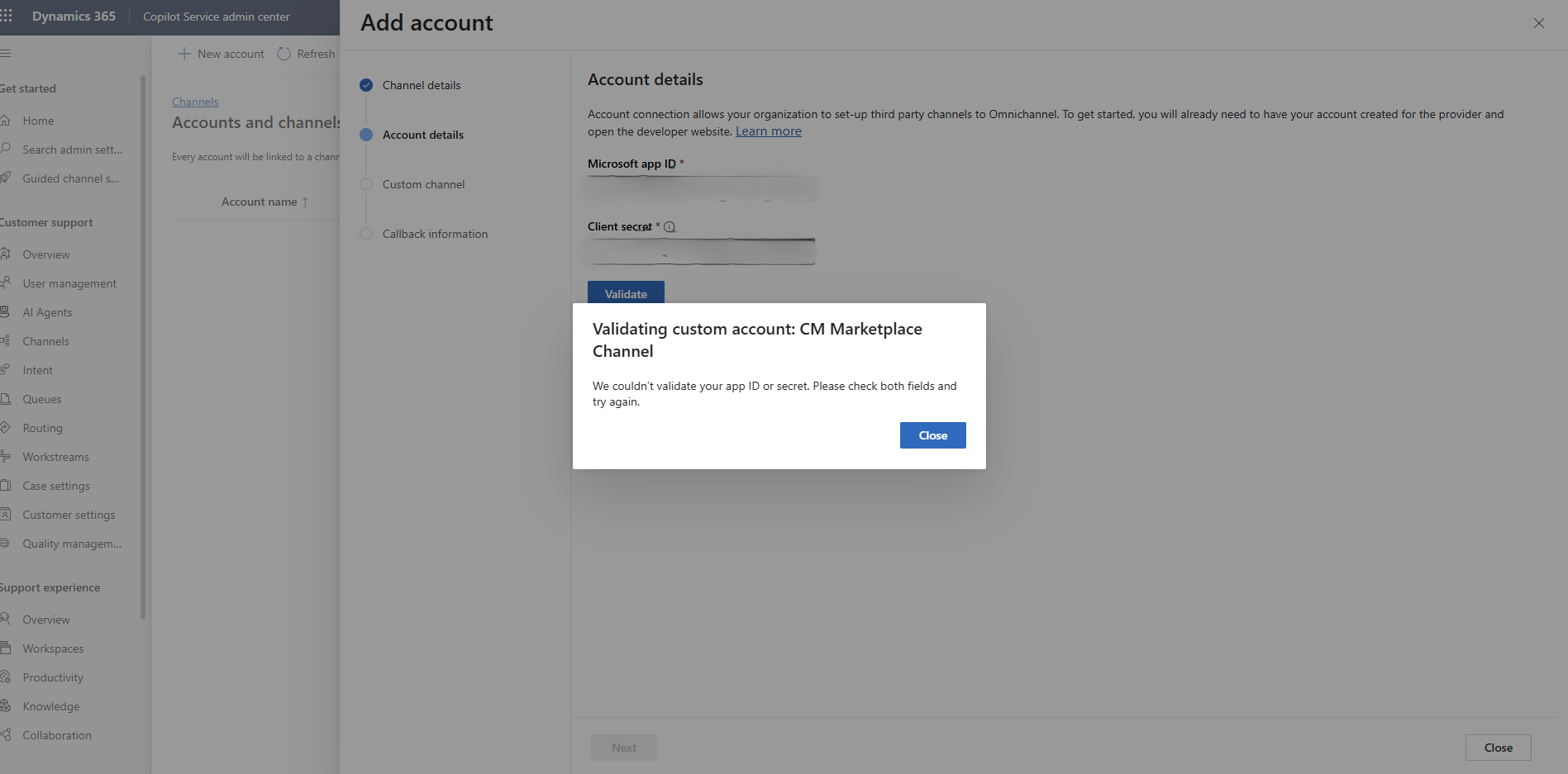Click the Workspaces sidebar icon
Image resolution: width=1568 pixels, height=774 pixels.
tap(5, 648)
